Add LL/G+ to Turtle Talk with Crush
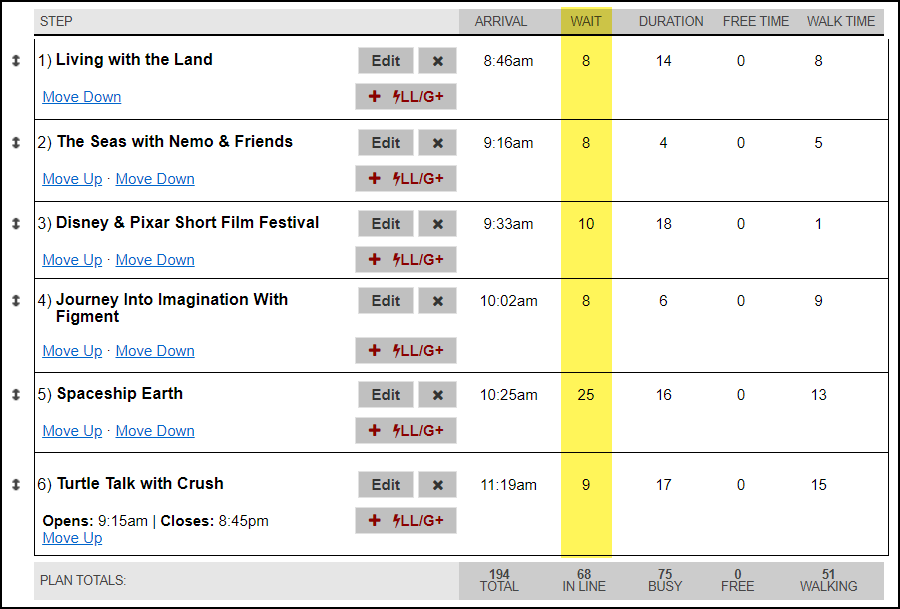 [x=406, y=521]
